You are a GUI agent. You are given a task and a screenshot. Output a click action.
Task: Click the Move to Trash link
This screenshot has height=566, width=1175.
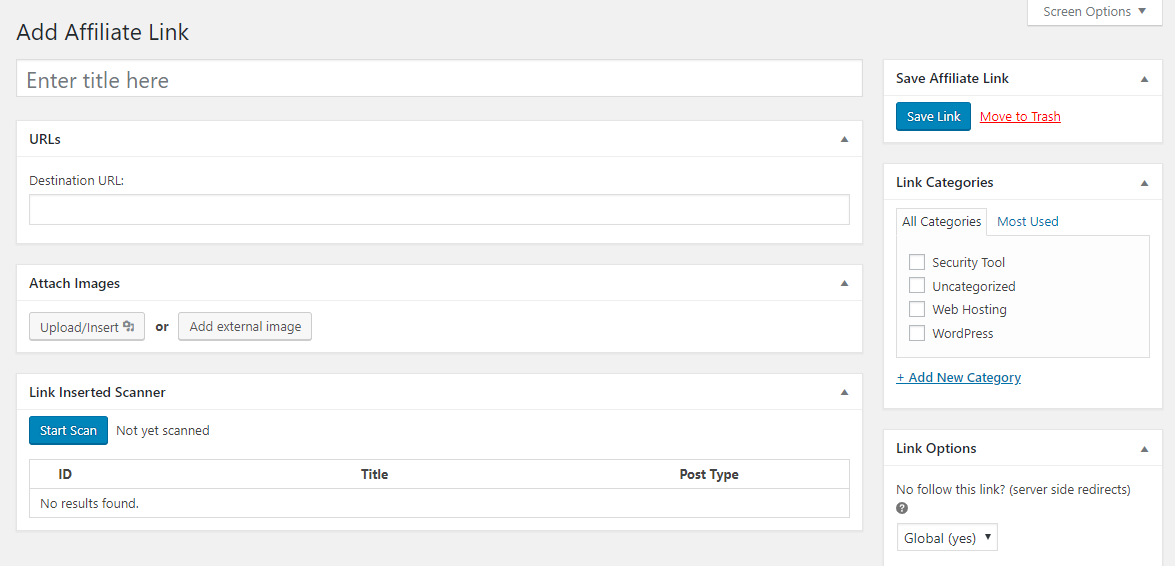click(x=1020, y=117)
